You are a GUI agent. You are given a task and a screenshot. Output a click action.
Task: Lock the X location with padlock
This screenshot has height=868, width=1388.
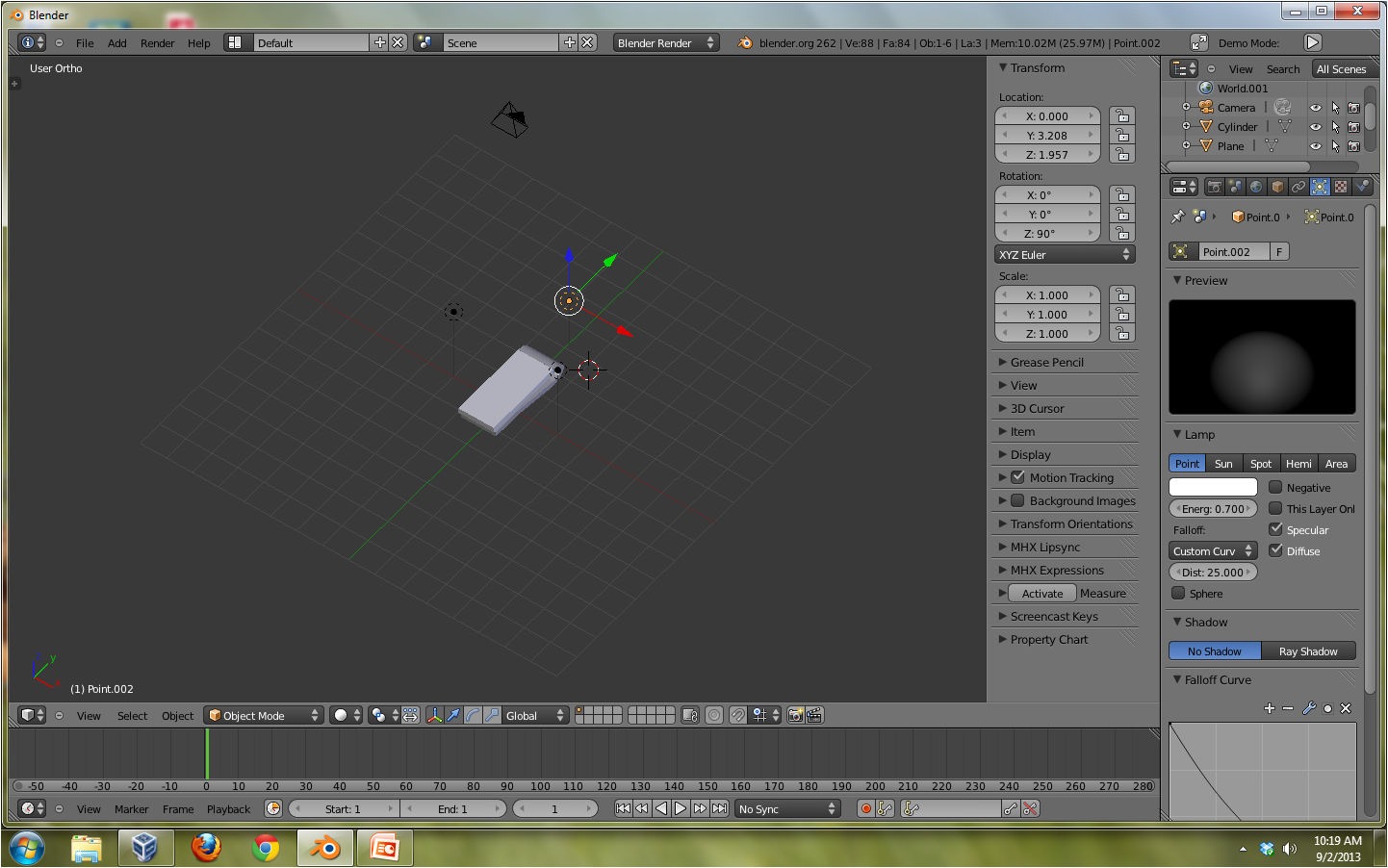pyautogui.click(x=1122, y=115)
